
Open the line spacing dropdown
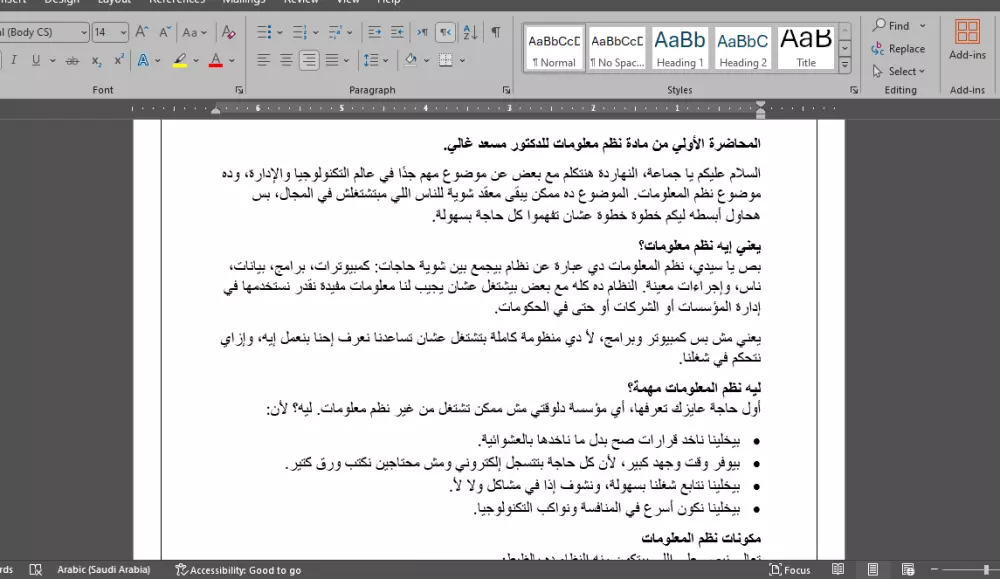374,60
